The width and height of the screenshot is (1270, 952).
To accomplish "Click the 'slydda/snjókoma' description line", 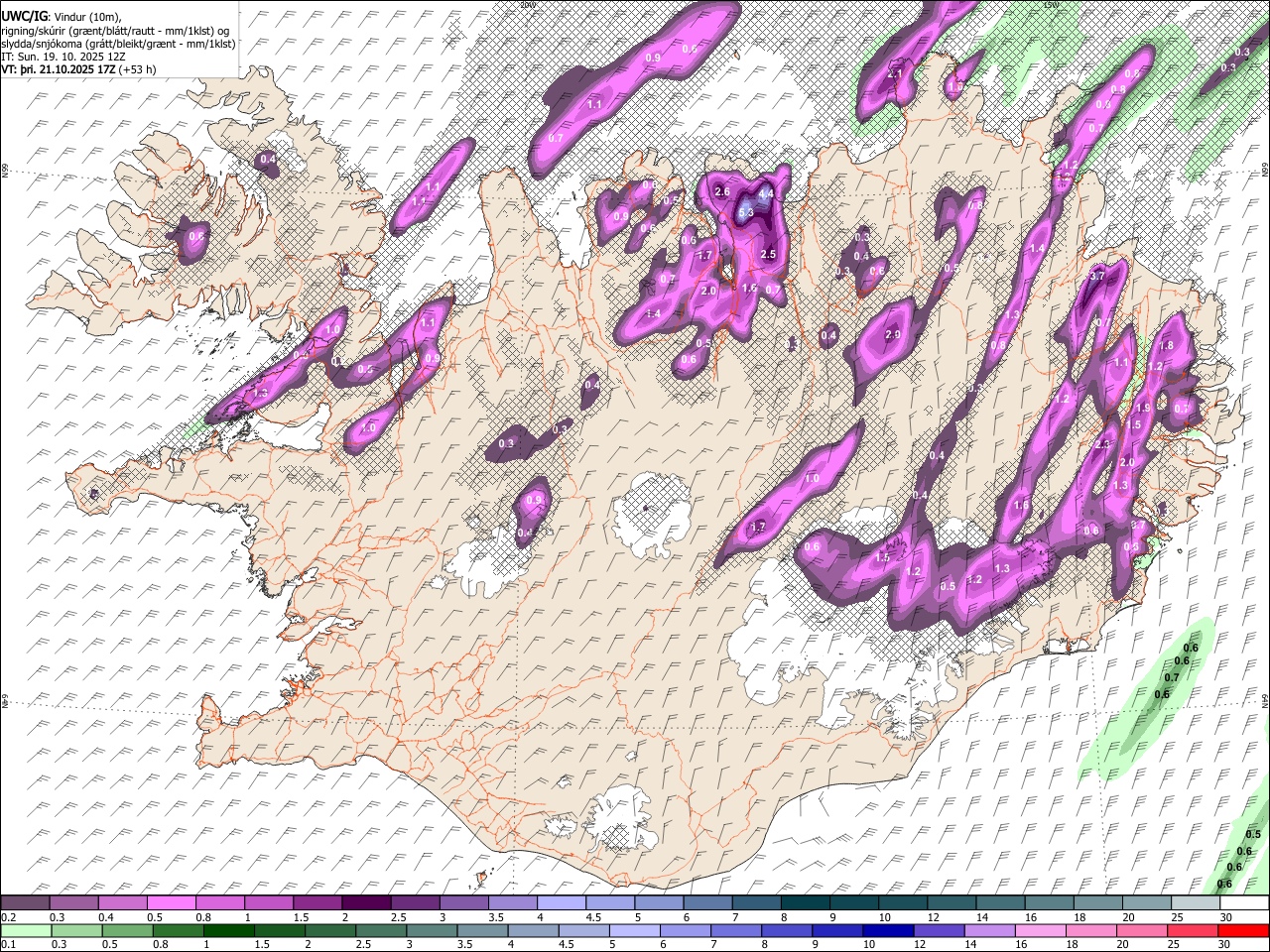I will click(119, 44).
